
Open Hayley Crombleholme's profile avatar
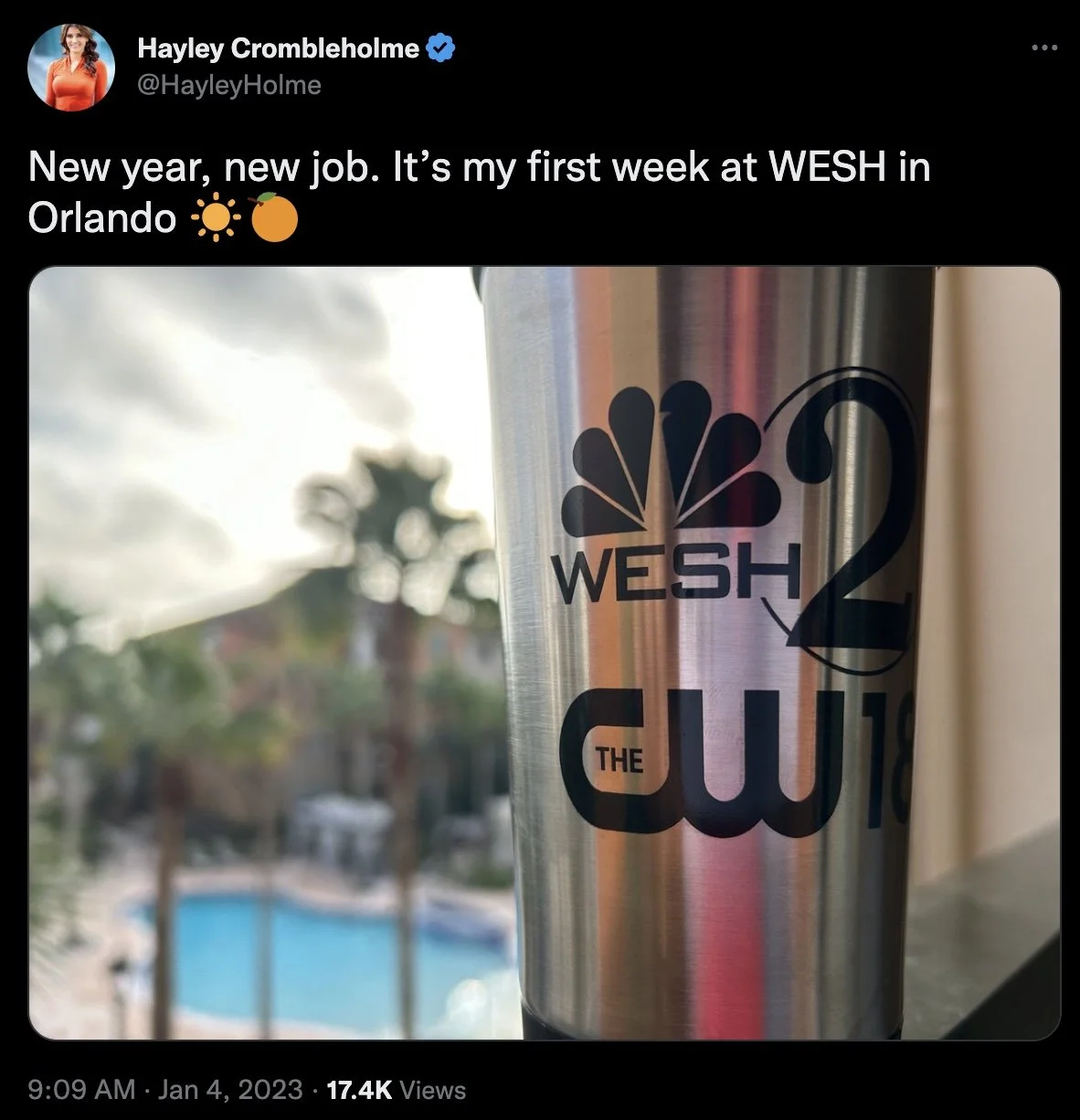point(71,67)
